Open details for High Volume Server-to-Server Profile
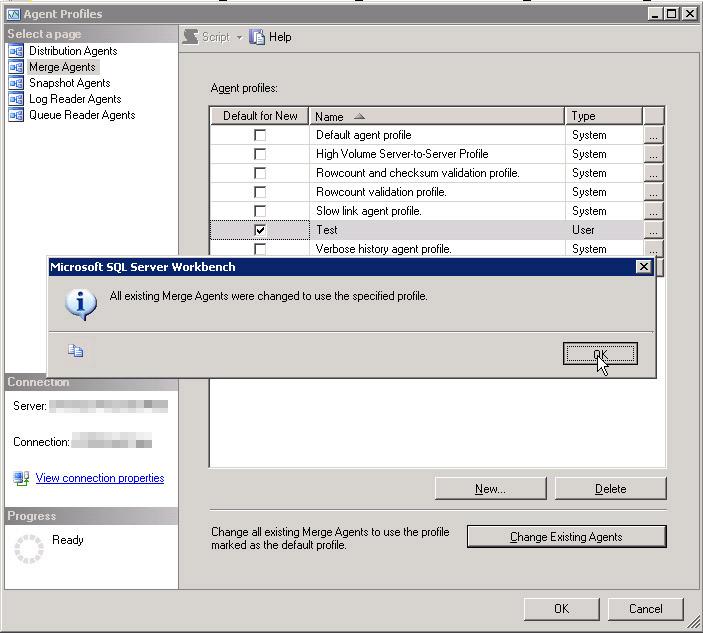This screenshot has height=633, width=703. (x=653, y=154)
